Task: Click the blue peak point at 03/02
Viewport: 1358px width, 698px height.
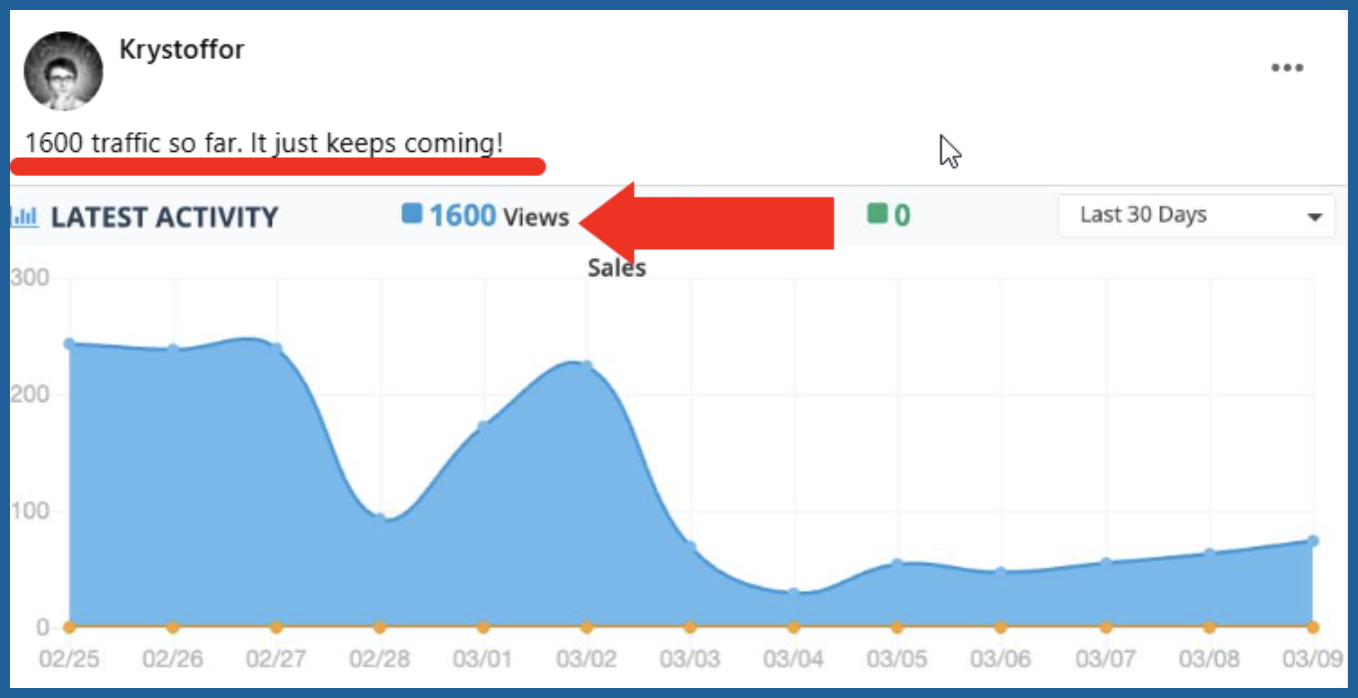Action: click(x=587, y=366)
